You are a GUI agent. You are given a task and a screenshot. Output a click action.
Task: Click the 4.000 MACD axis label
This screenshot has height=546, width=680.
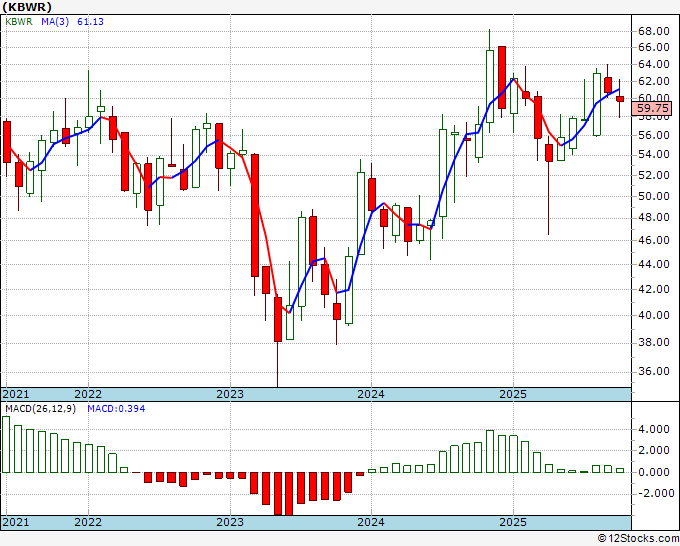(654, 429)
